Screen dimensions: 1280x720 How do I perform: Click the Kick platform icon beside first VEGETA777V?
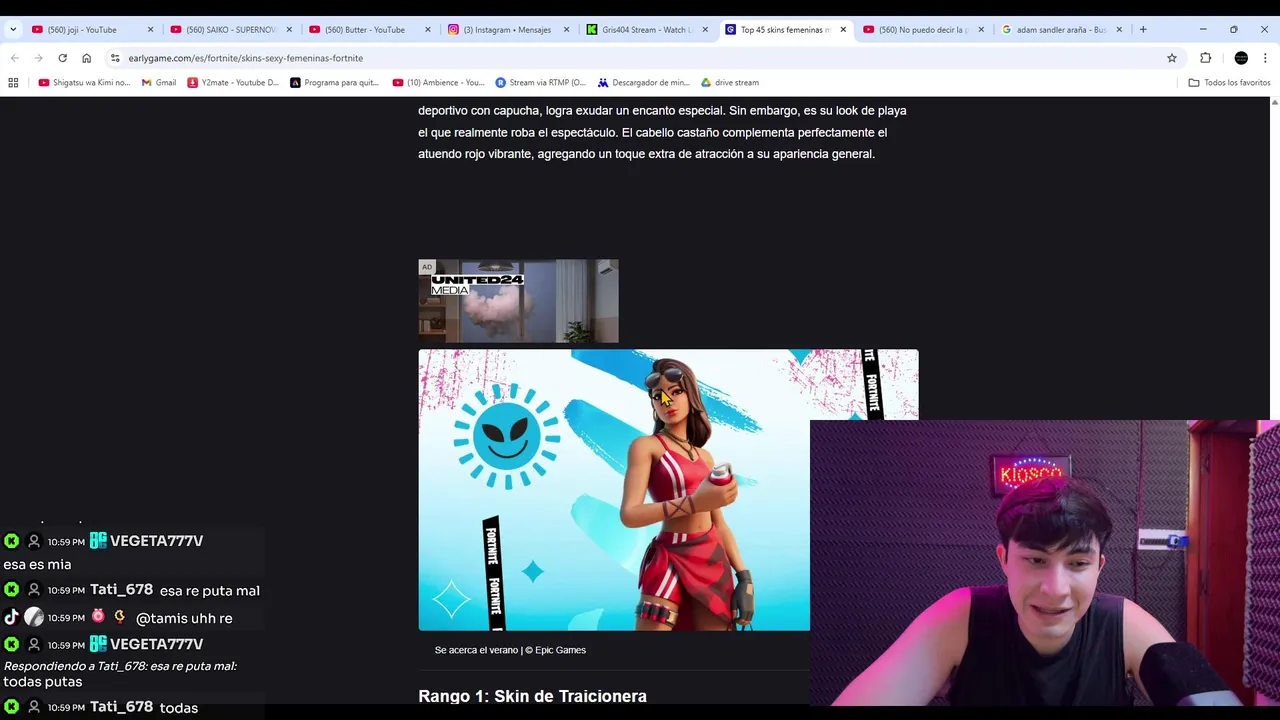pyautogui.click(x=11, y=541)
